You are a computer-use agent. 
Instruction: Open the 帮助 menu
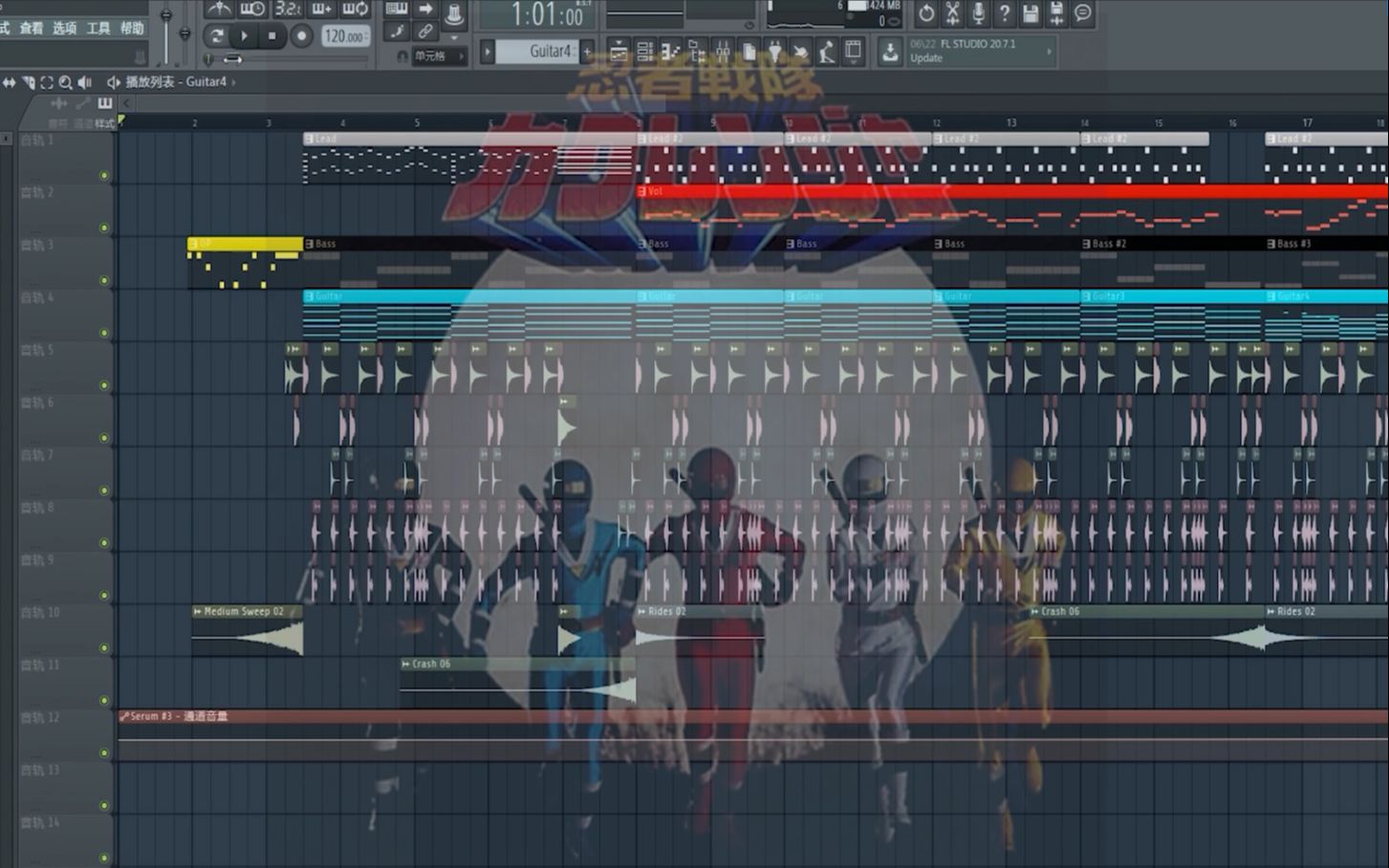pyautogui.click(x=132, y=29)
